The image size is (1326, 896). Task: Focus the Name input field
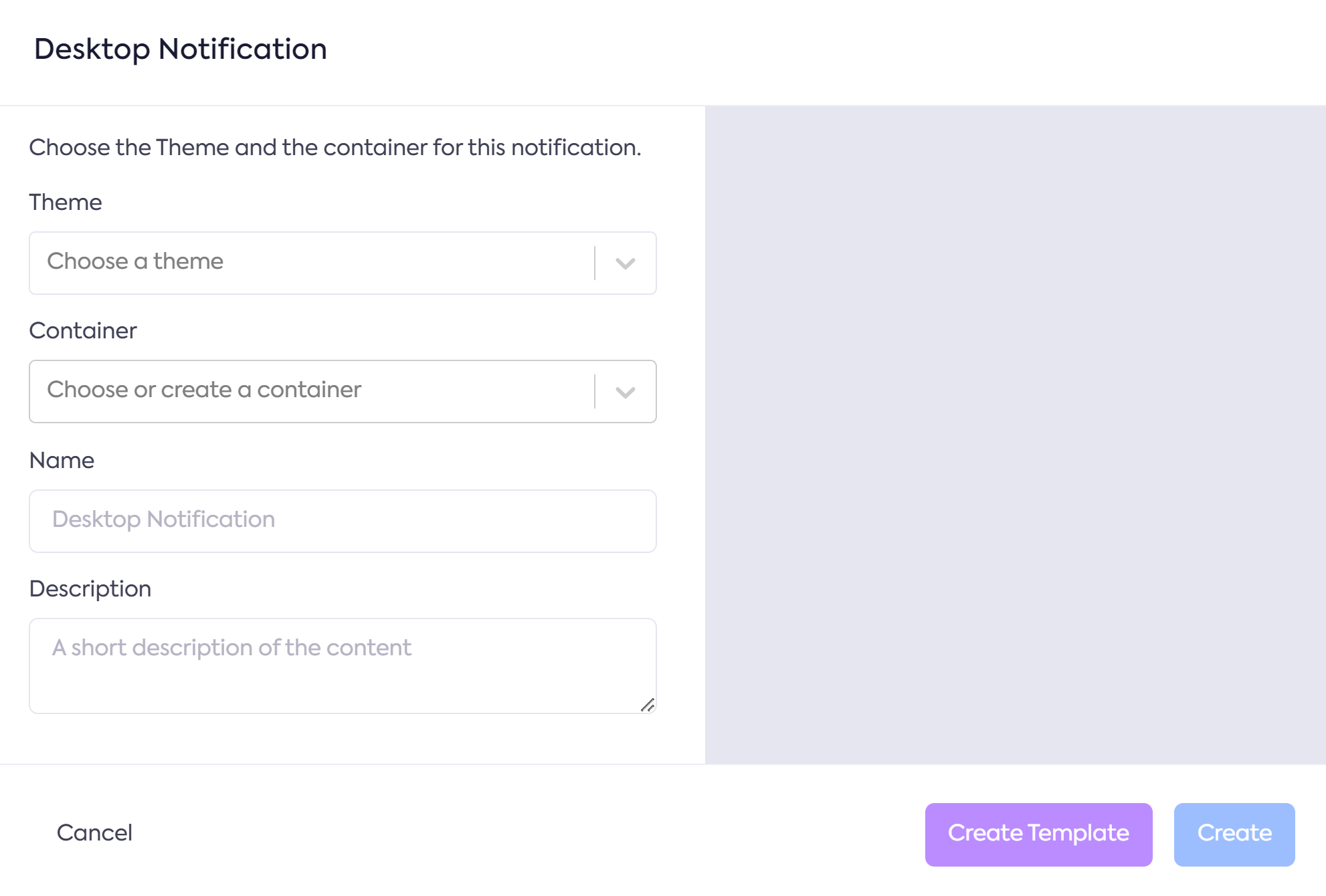[343, 521]
